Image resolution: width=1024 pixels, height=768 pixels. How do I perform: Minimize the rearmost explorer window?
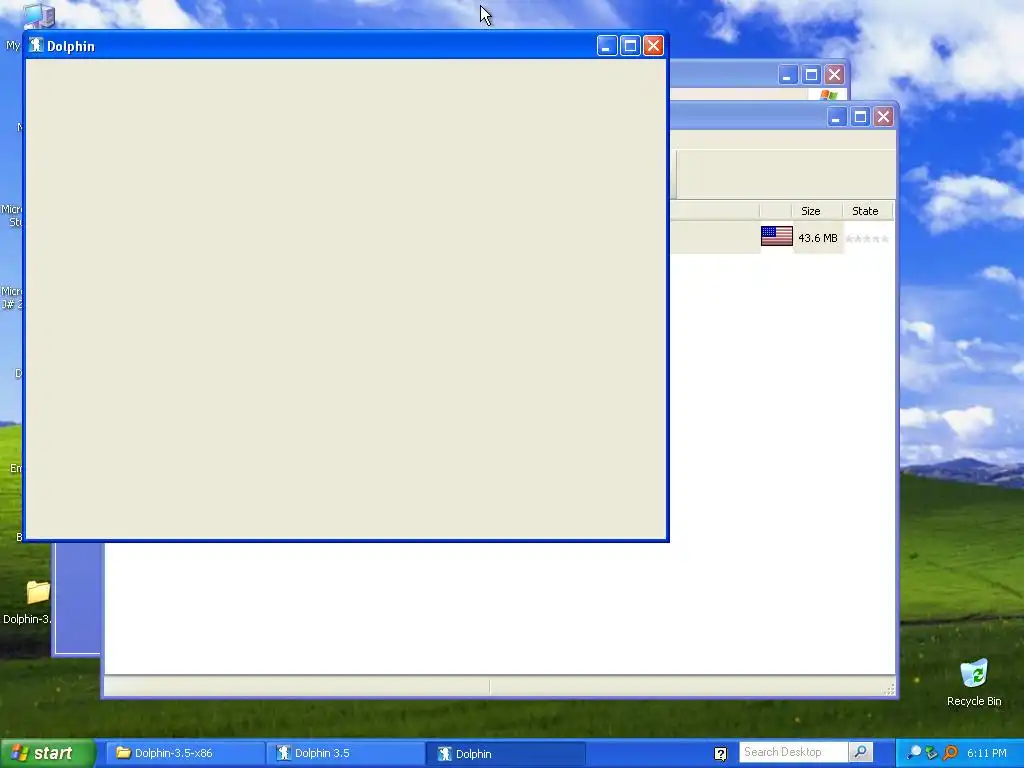(788, 74)
